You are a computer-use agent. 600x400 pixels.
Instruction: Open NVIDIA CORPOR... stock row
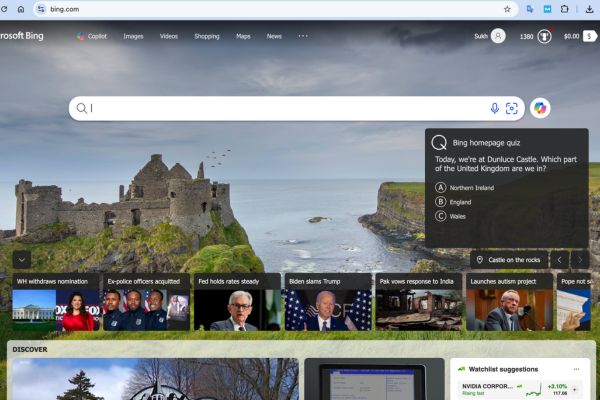click(520, 390)
